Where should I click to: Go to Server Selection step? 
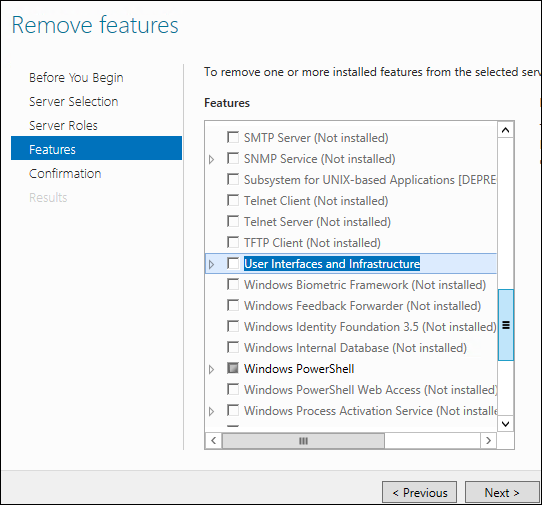click(74, 102)
